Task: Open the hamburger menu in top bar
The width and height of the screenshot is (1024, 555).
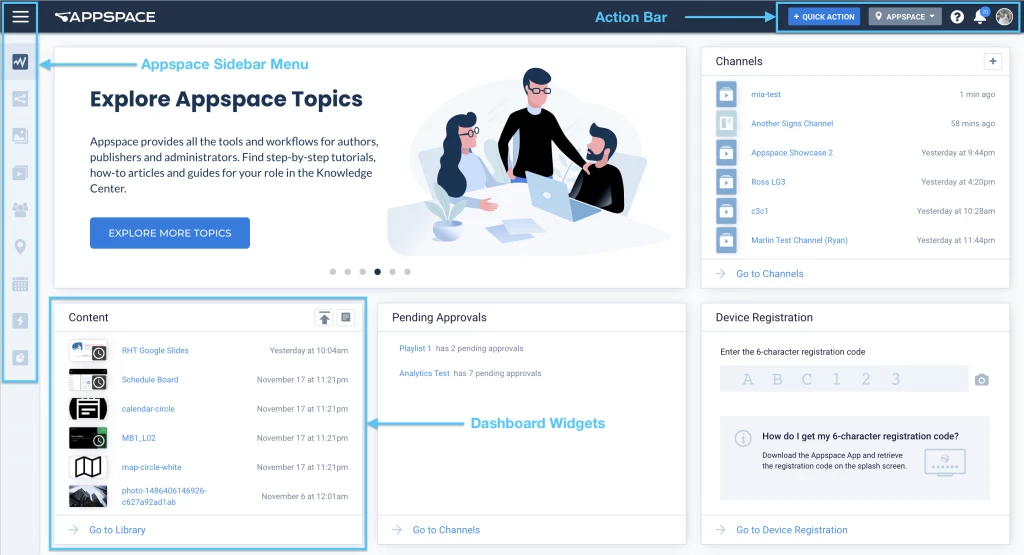Action: tap(20, 16)
